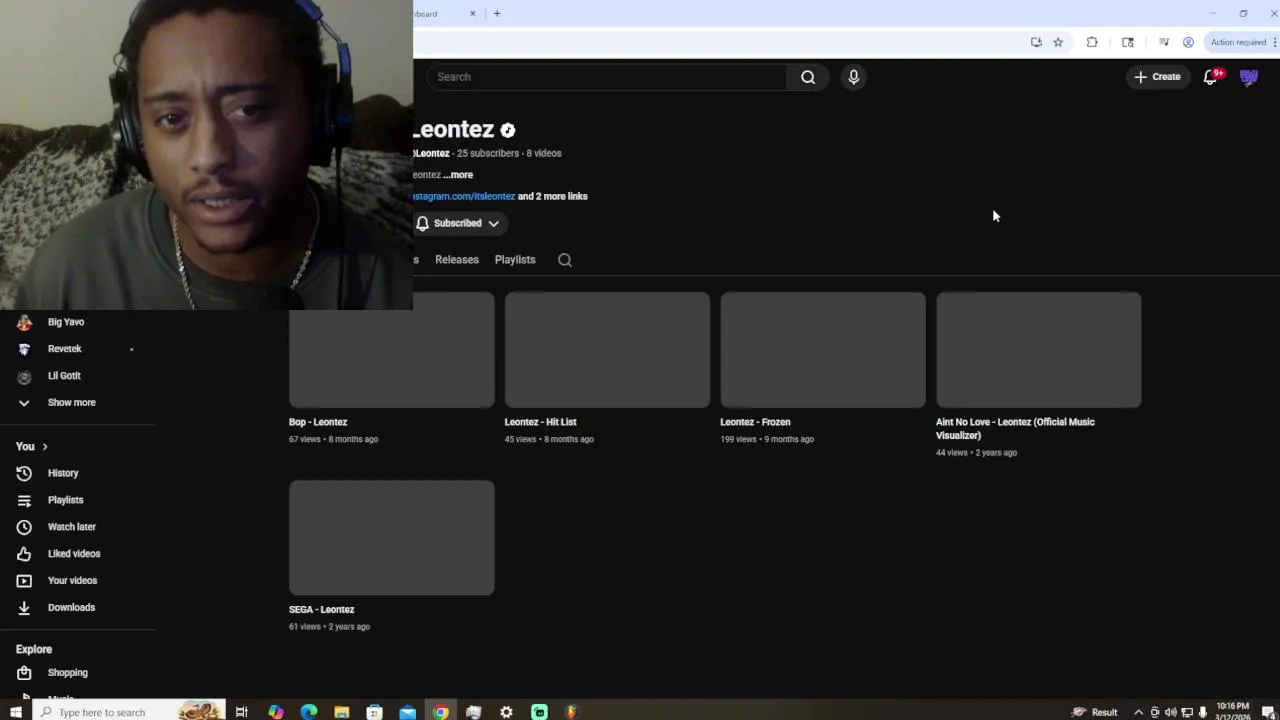Click the channel search magnifier icon
This screenshot has width=1280, height=720.
point(565,260)
